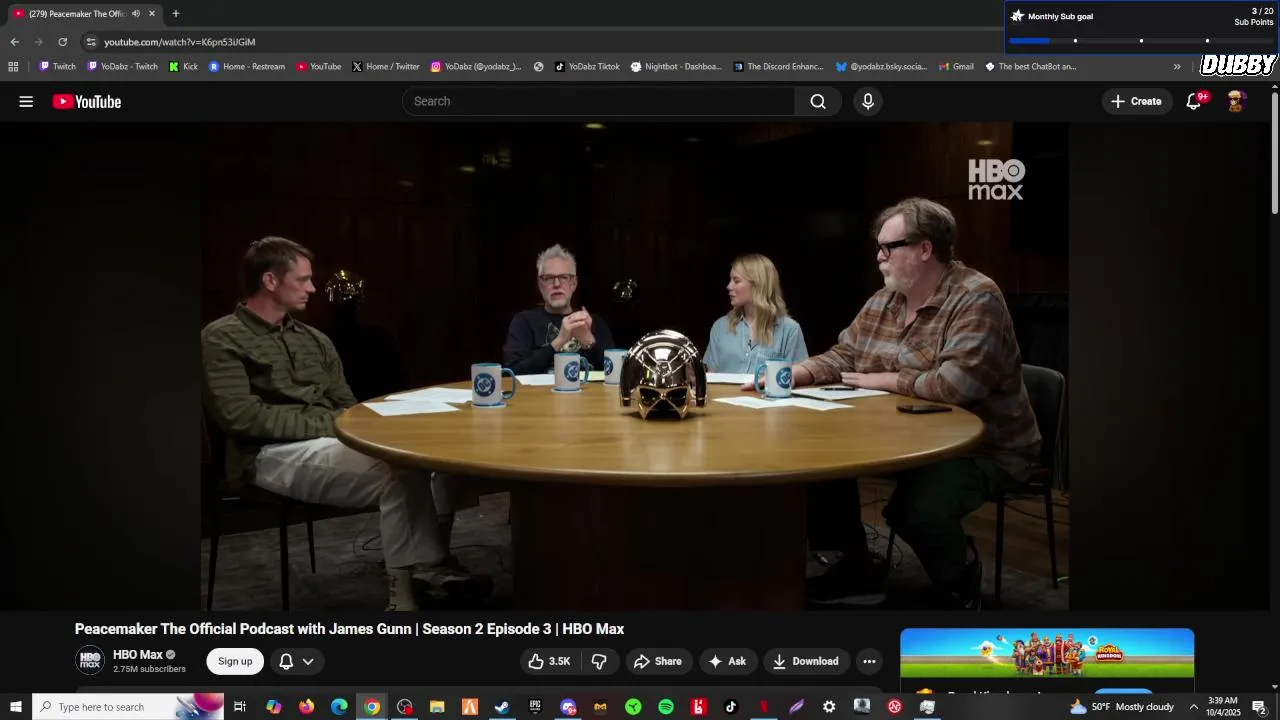Open Nightbot Dashboard bookmark
The width and height of the screenshot is (1280, 720).
tap(676, 67)
